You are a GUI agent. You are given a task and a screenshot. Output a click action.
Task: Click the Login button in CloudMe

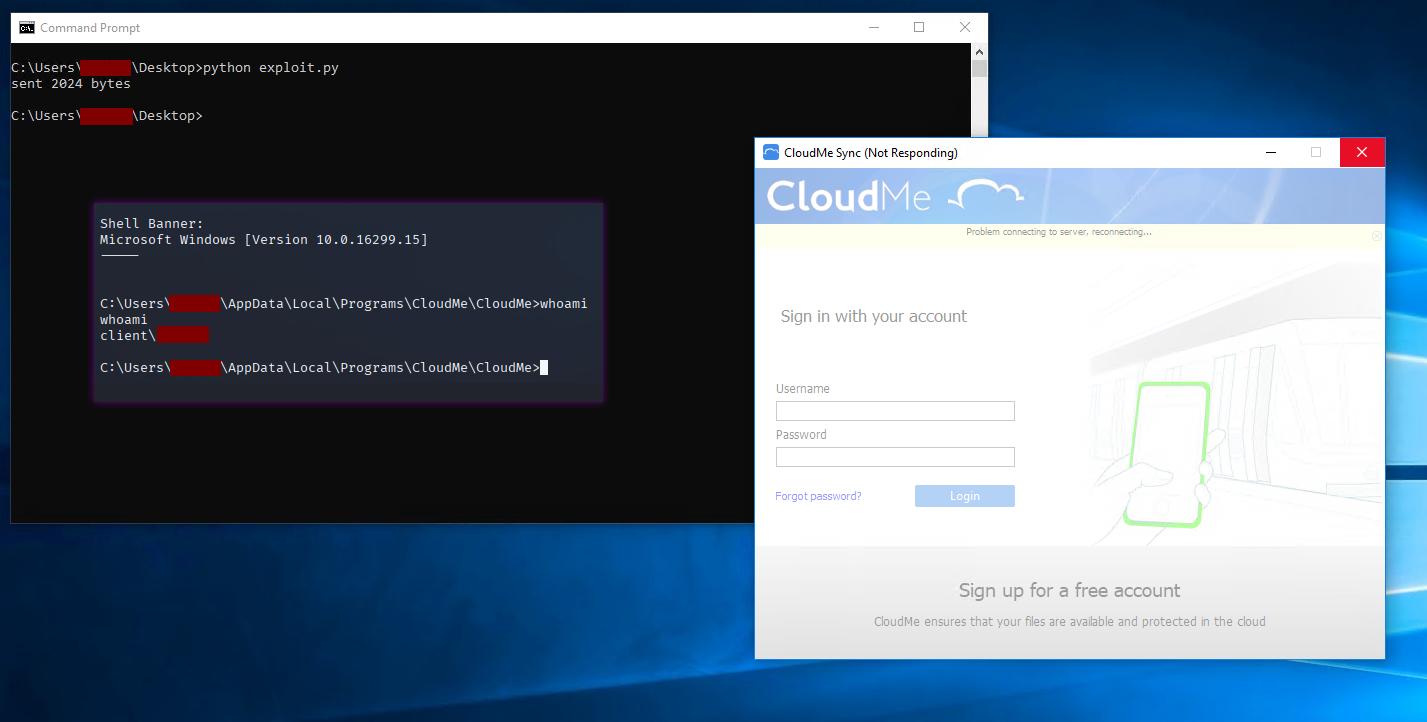pos(965,496)
